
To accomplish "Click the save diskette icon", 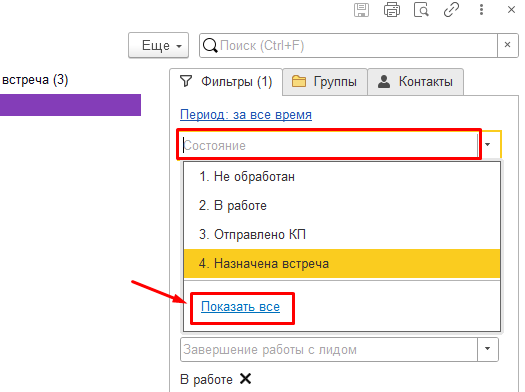I will click(x=362, y=10).
